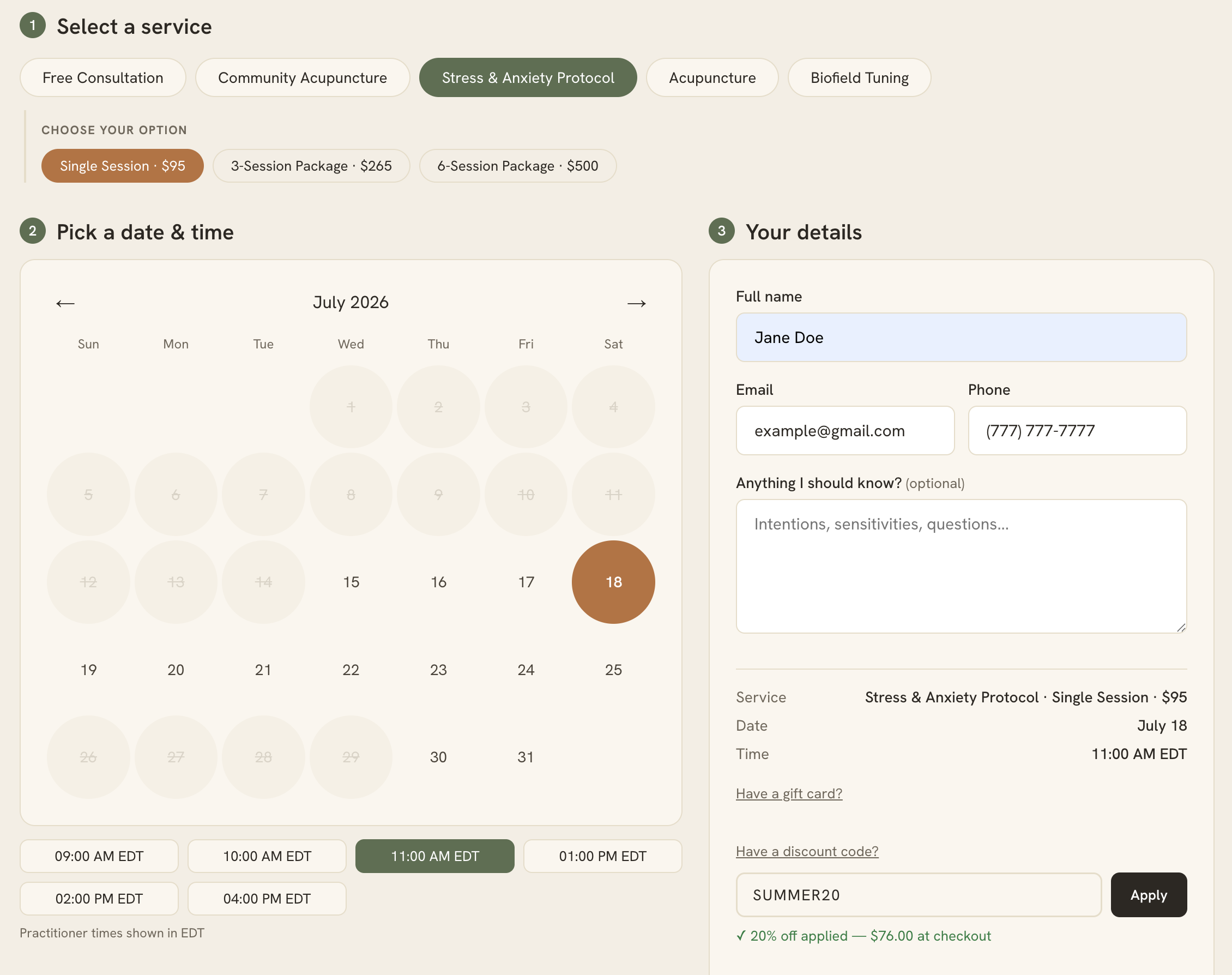Click the 'July 2026' month heading
Screen dimensions: 1232x975
[x=351, y=302]
